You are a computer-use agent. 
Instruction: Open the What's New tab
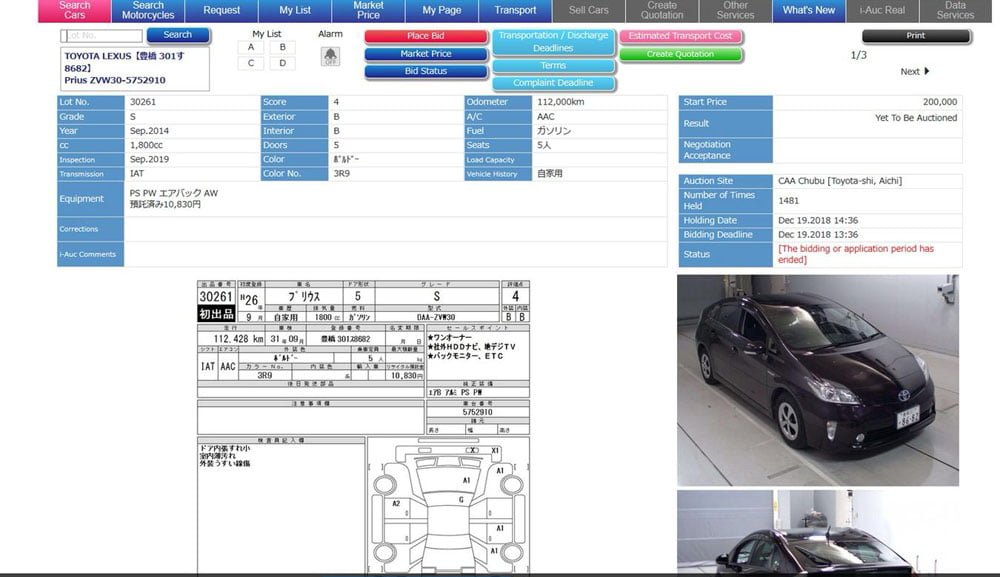(809, 10)
